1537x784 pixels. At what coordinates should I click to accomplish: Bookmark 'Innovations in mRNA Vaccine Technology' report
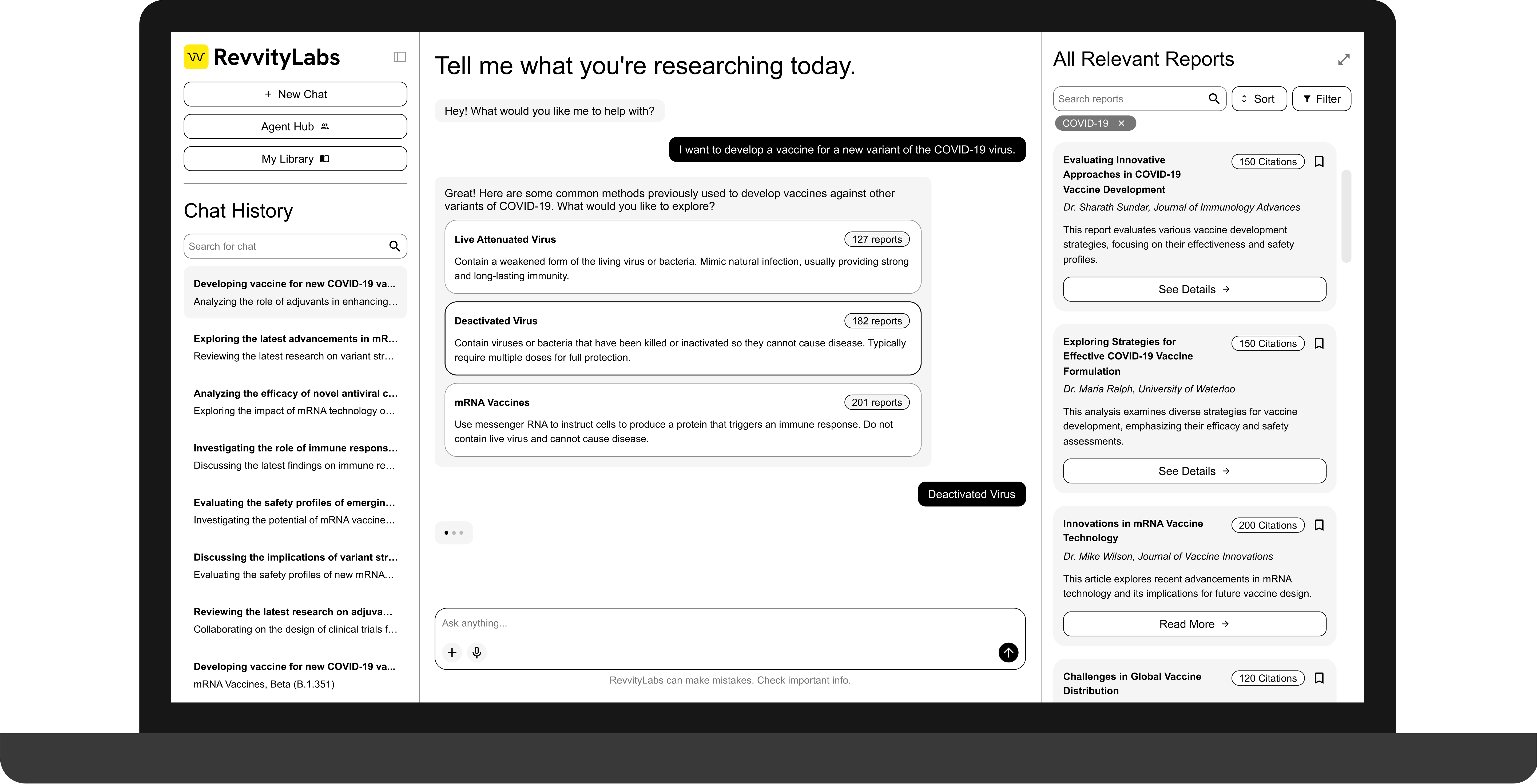click(x=1319, y=526)
